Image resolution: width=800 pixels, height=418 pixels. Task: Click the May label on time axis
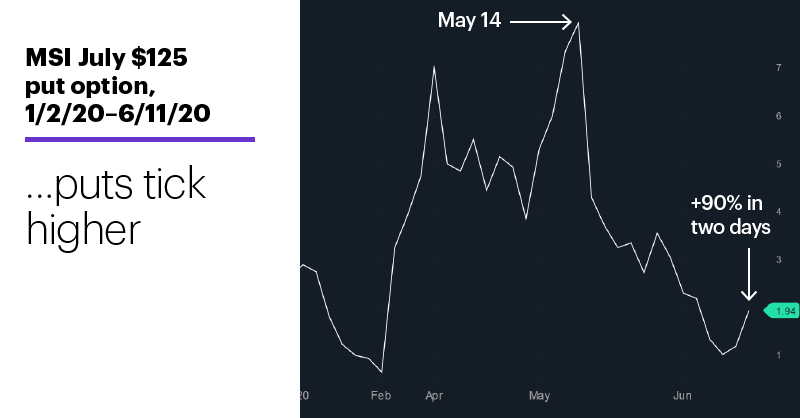pyautogui.click(x=539, y=396)
